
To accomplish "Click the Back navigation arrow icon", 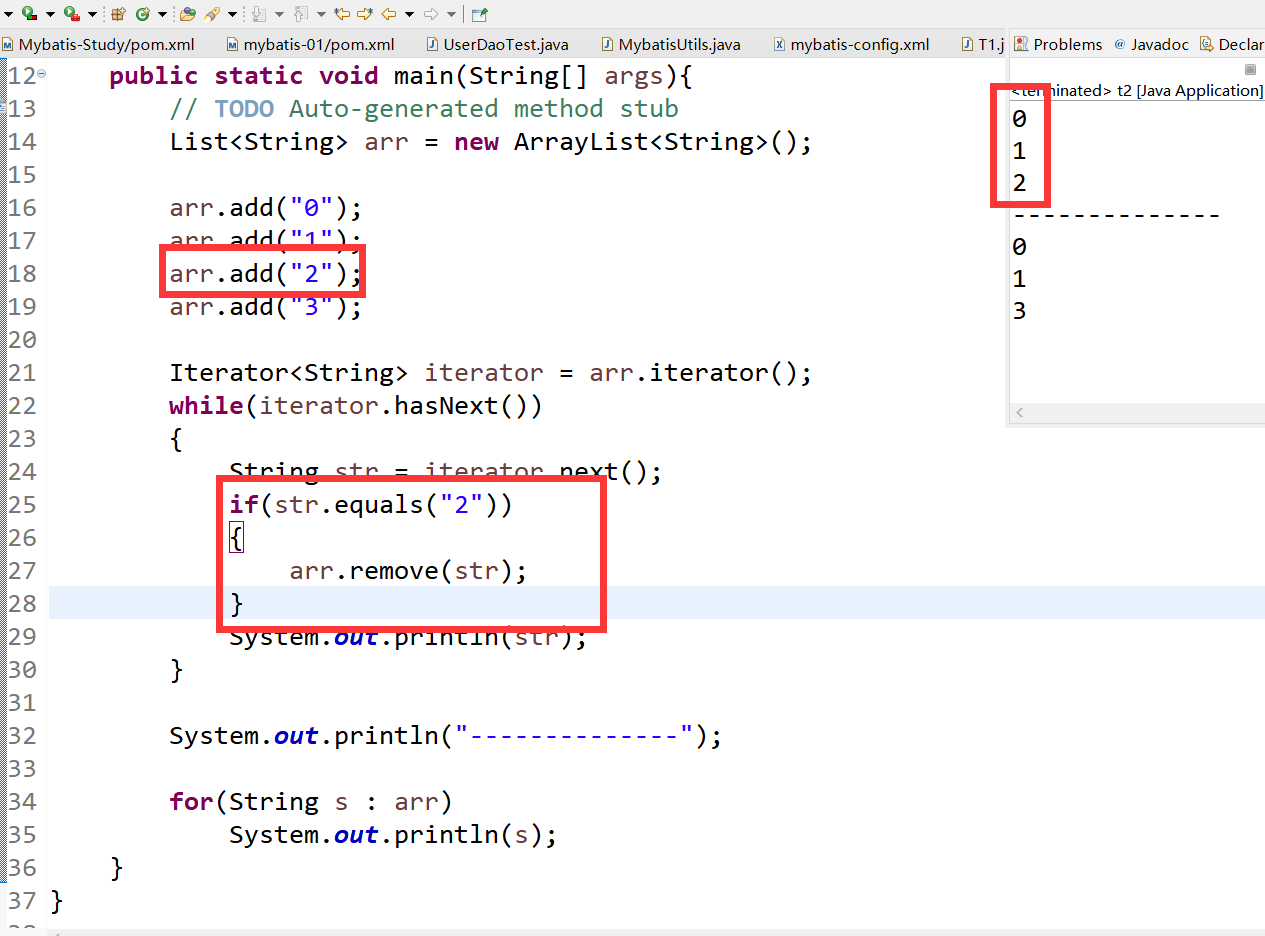I will [389, 14].
